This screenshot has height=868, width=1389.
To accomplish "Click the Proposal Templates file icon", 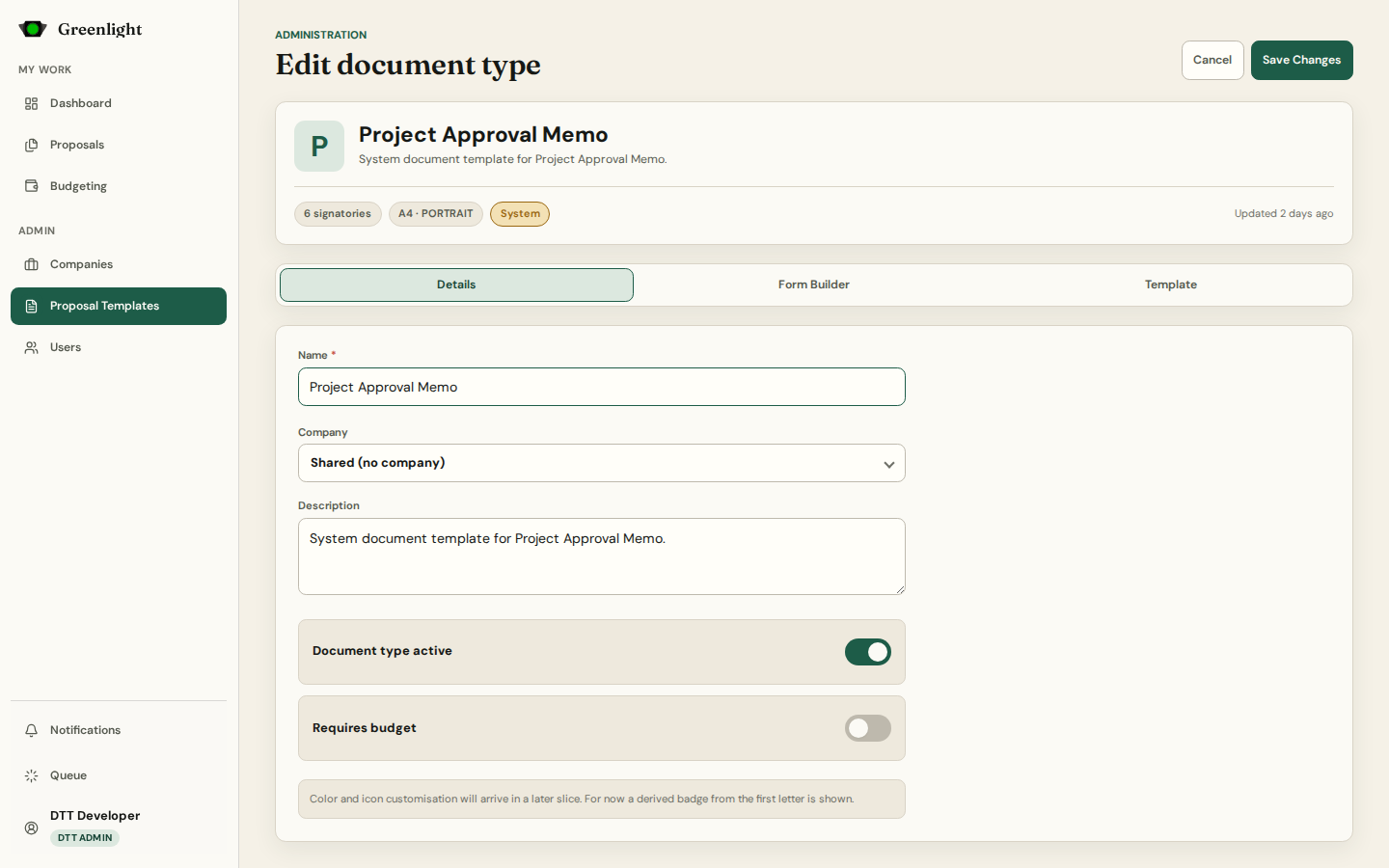I will (32, 306).
